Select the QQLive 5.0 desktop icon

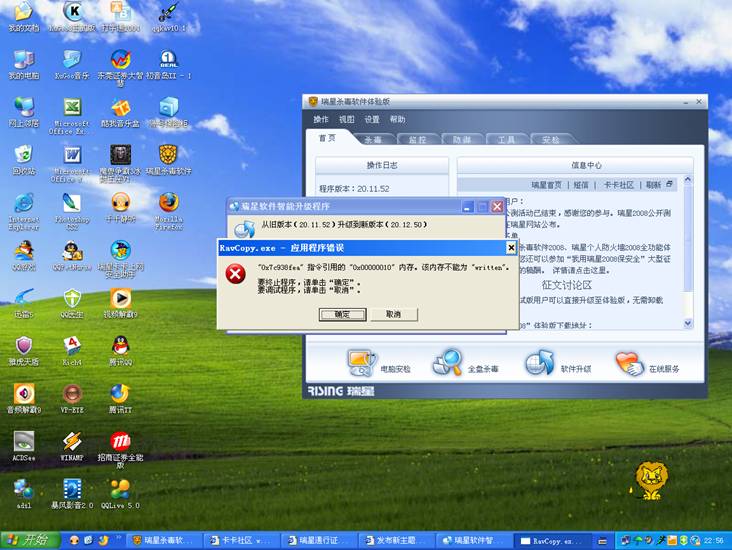pos(120,493)
